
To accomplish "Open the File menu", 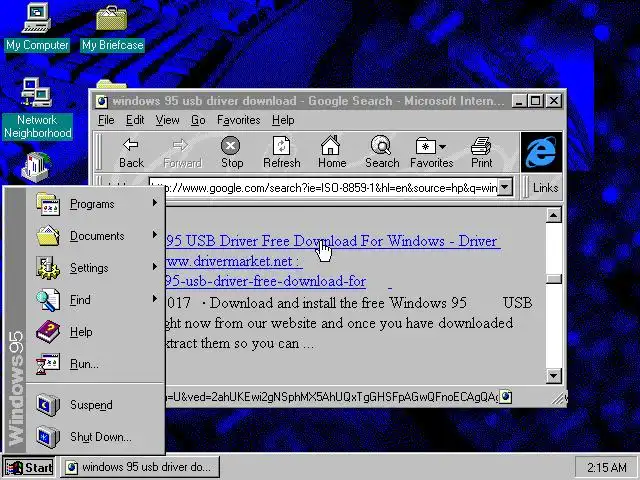I will 106,120.
